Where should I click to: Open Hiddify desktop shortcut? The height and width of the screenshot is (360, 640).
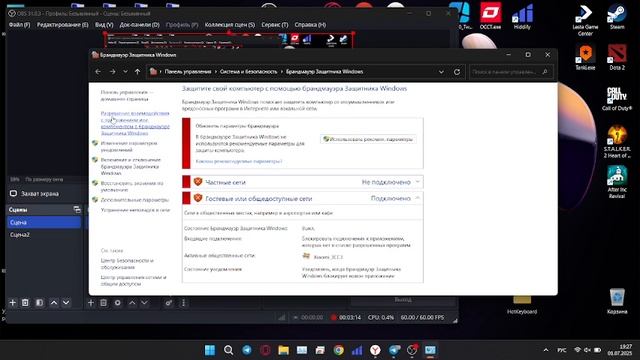(x=522, y=17)
